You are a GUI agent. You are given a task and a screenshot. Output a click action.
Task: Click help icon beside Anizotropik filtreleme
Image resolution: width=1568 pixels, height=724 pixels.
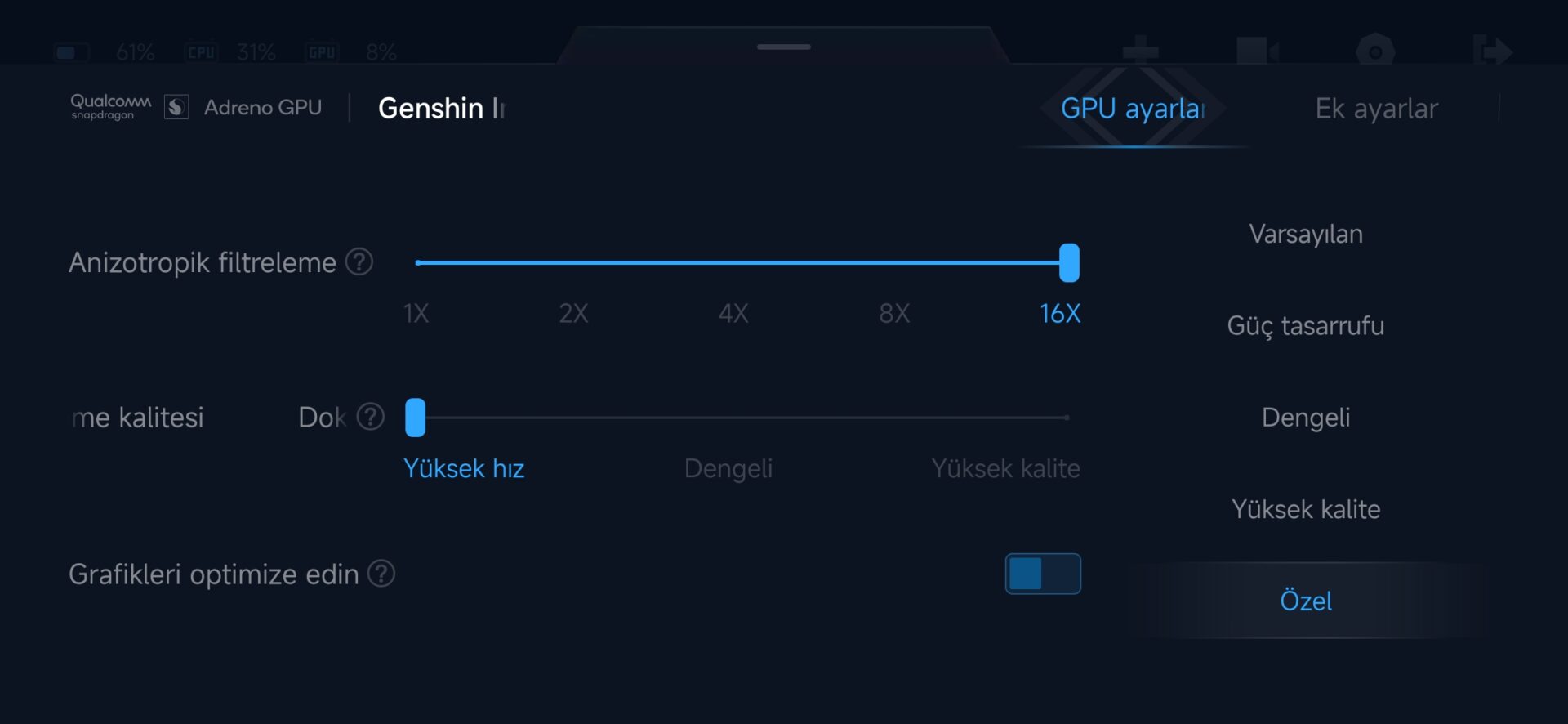point(359,262)
